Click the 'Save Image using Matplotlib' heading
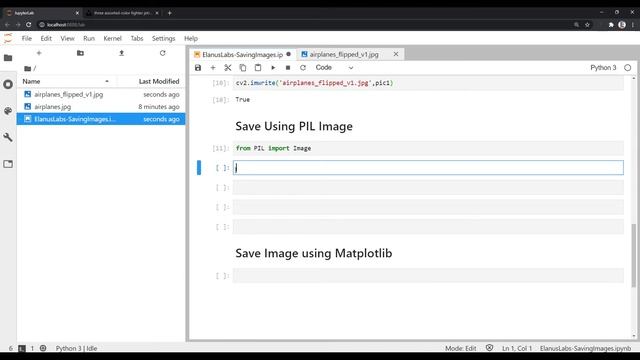640x360 pixels. click(313, 253)
